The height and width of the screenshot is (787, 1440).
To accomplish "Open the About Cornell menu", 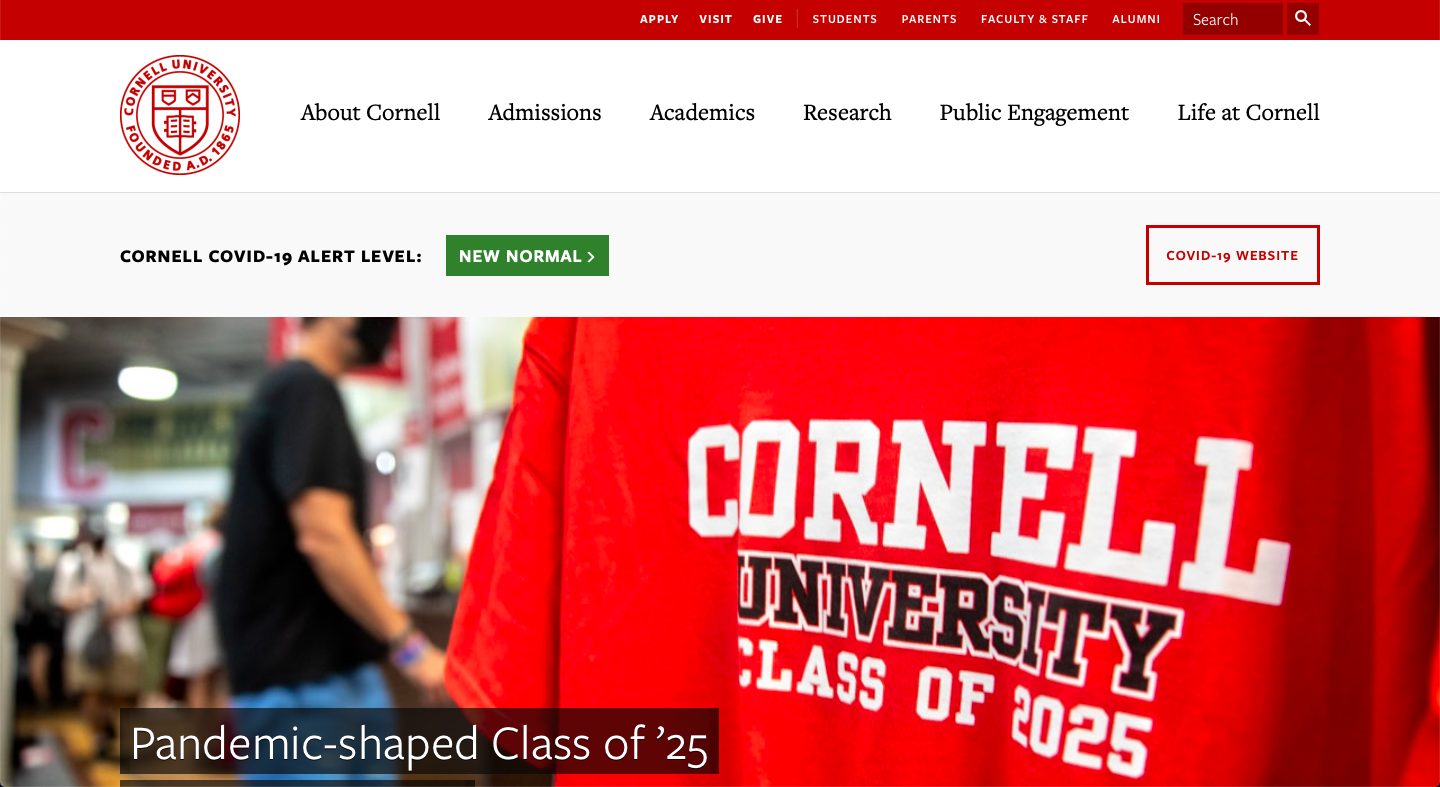I will pos(370,113).
